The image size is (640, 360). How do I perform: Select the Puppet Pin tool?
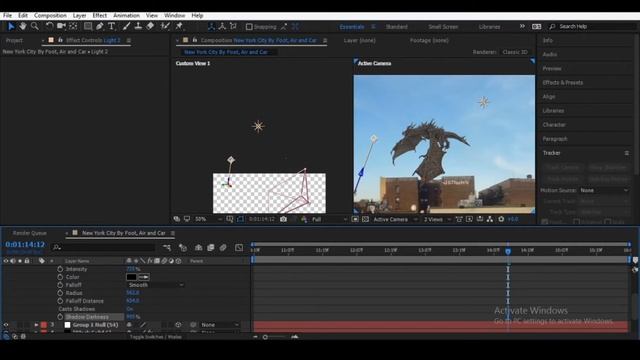179,27
